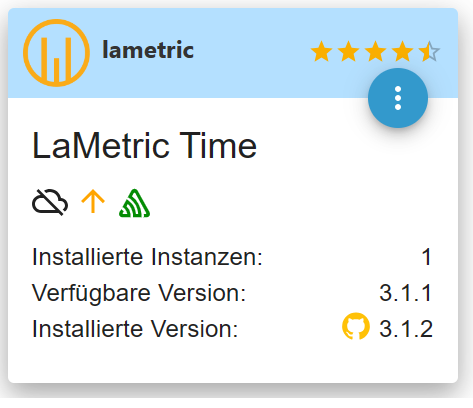This screenshot has width=473, height=408.
Task: Click the Installierte Version label
Action: 135,329
